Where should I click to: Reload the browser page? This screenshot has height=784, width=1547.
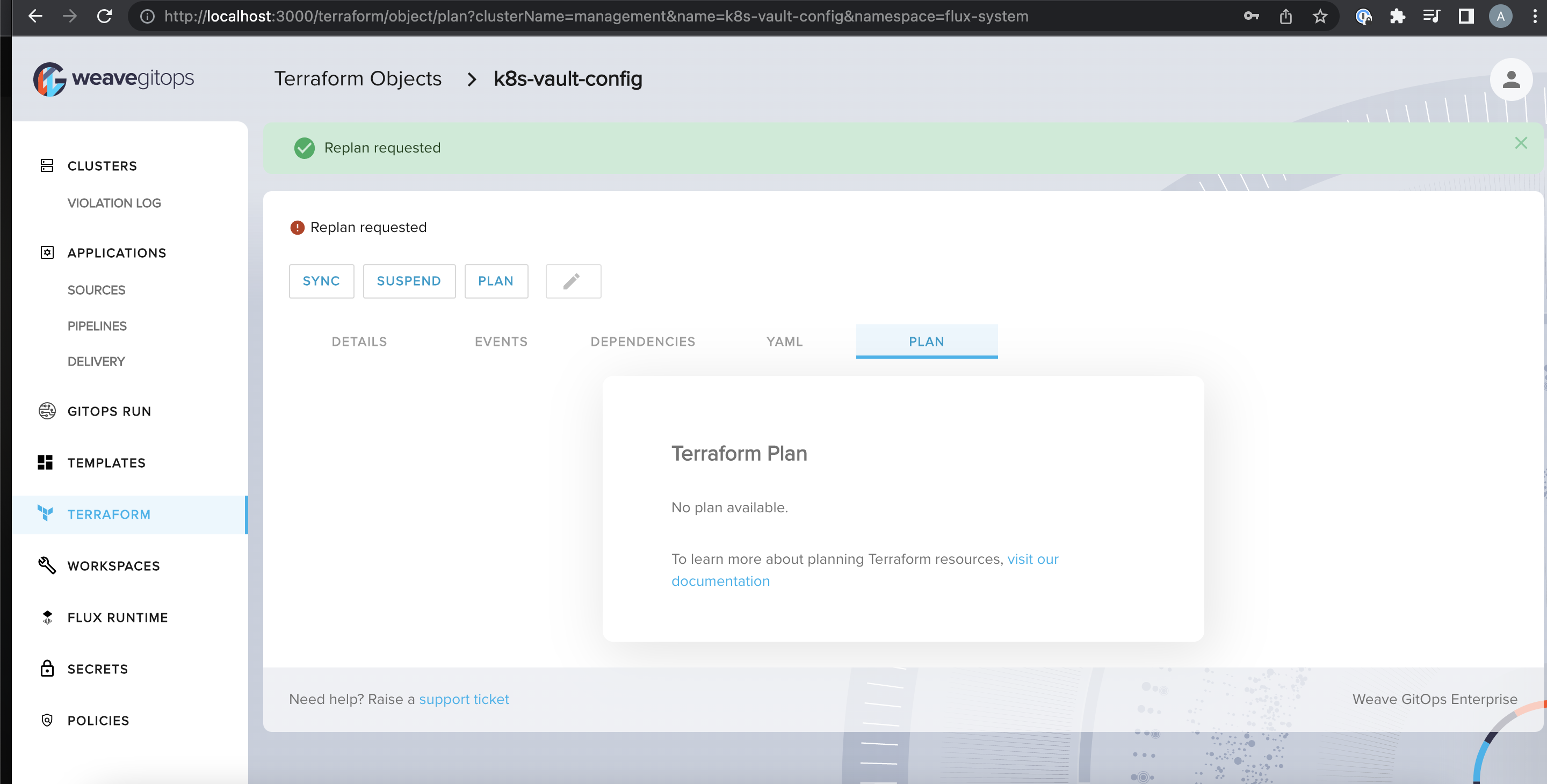click(x=105, y=16)
